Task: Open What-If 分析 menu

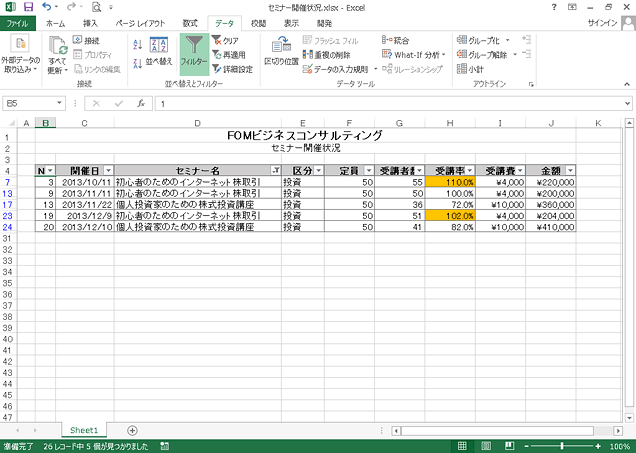Action: point(414,54)
